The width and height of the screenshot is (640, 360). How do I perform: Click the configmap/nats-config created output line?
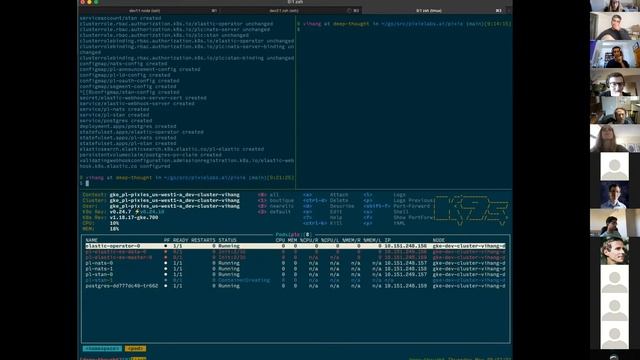(x=123, y=64)
